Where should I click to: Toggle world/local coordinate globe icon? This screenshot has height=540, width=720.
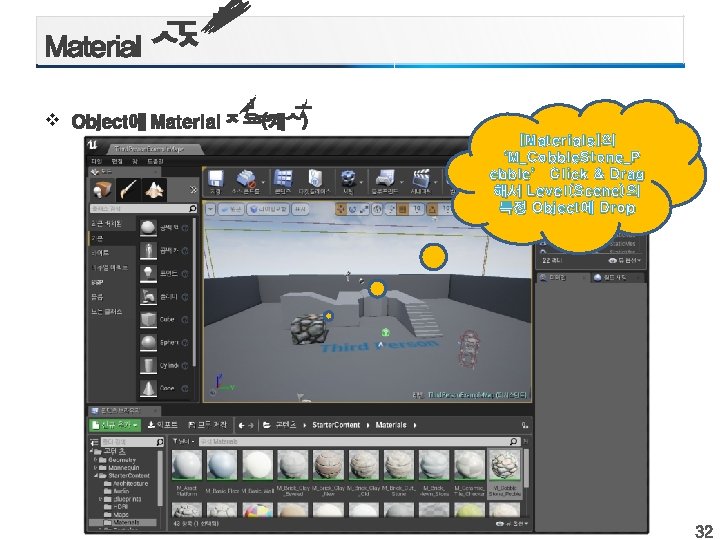point(377,209)
